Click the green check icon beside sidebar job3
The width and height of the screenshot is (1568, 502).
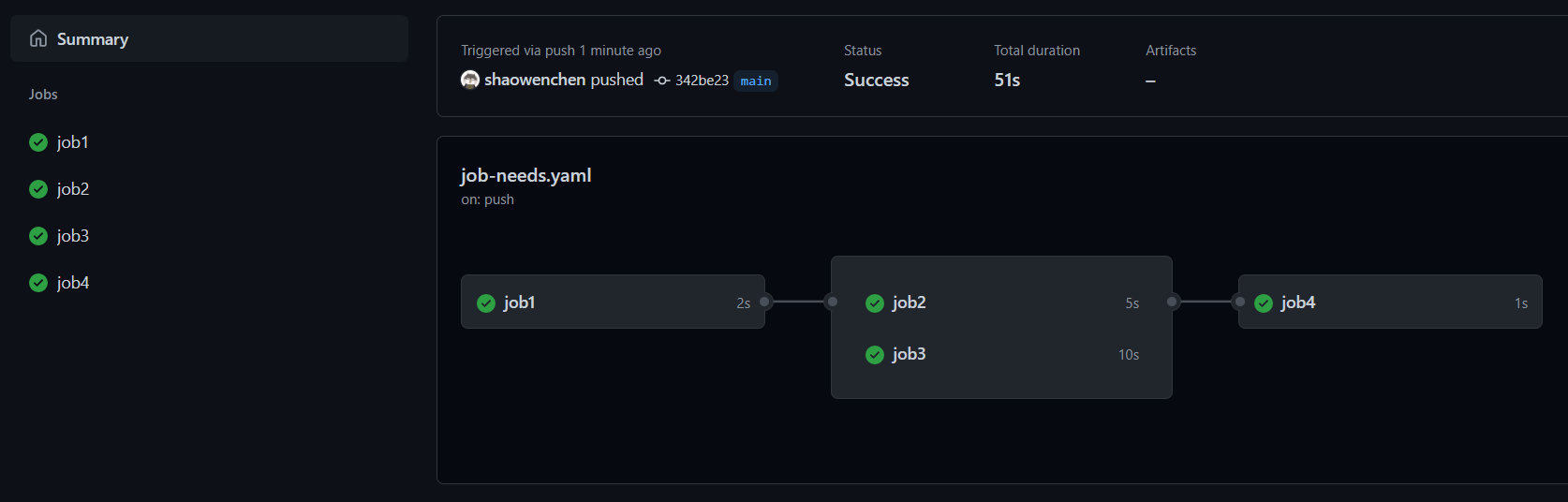tap(38, 236)
